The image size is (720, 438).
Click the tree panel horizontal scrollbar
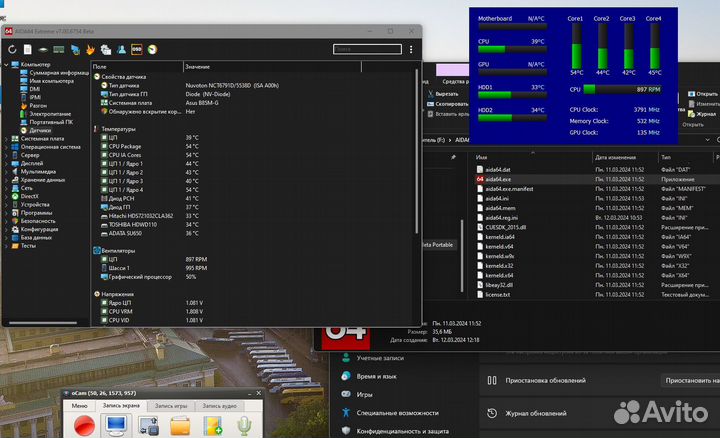(43, 323)
